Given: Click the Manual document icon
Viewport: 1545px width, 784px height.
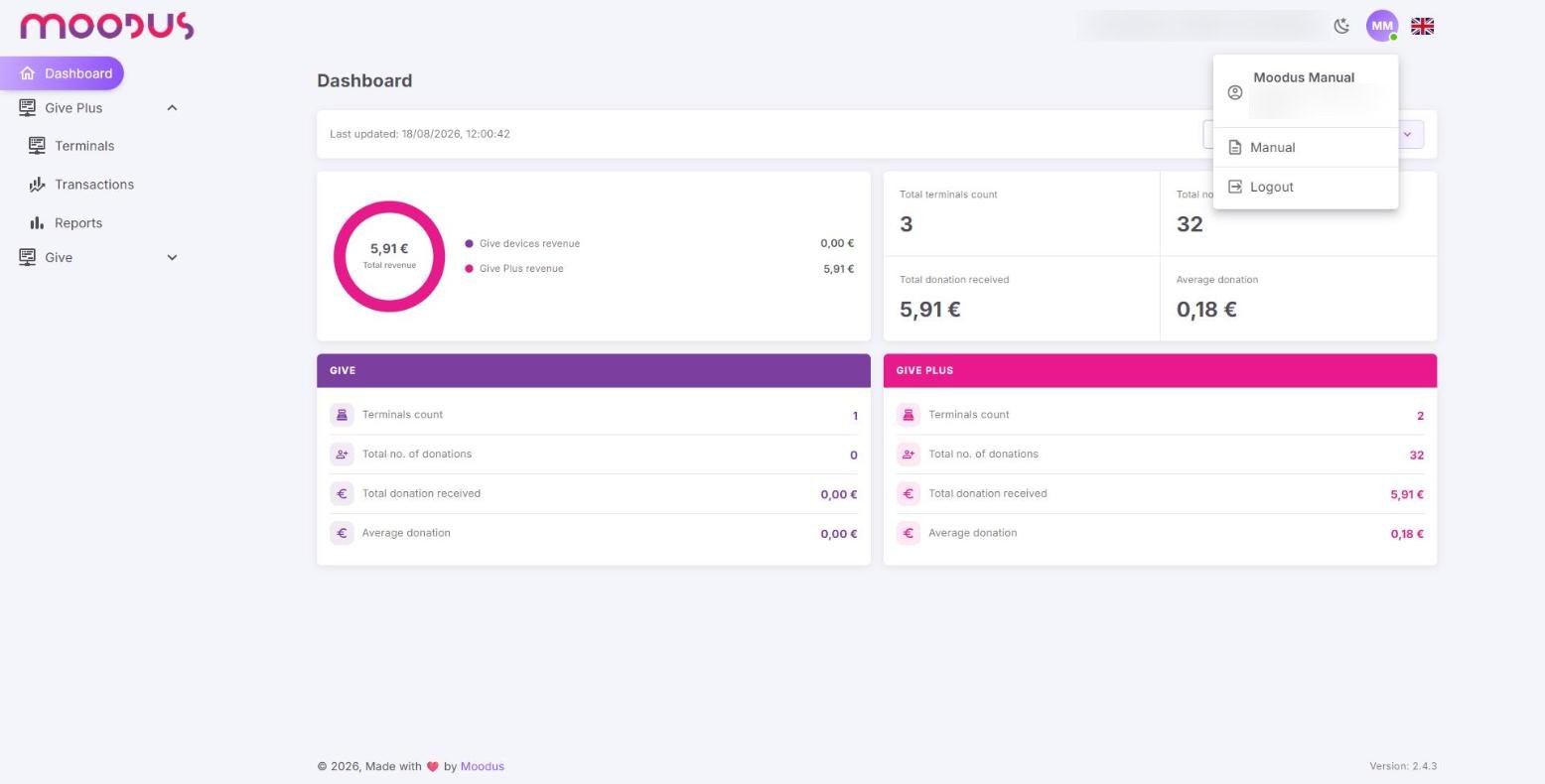Looking at the screenshot, I should click(1235, 147).
